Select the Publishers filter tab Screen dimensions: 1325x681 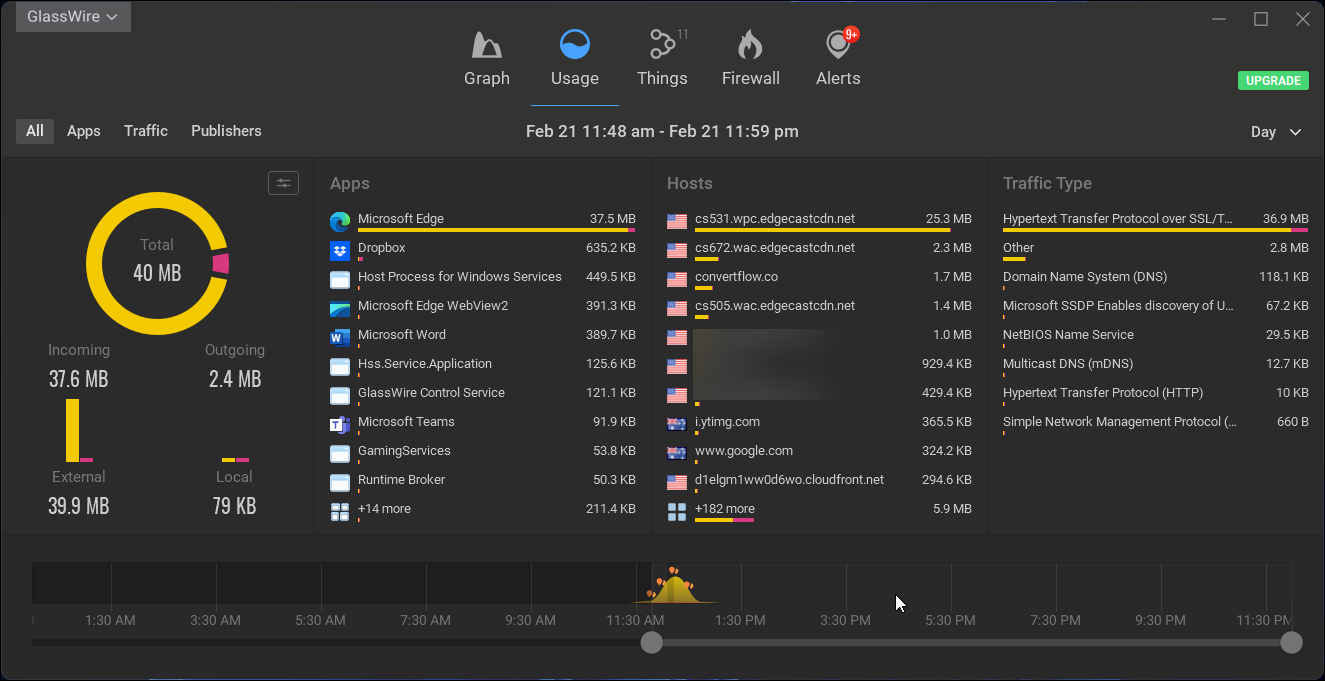tap(226, 131)
